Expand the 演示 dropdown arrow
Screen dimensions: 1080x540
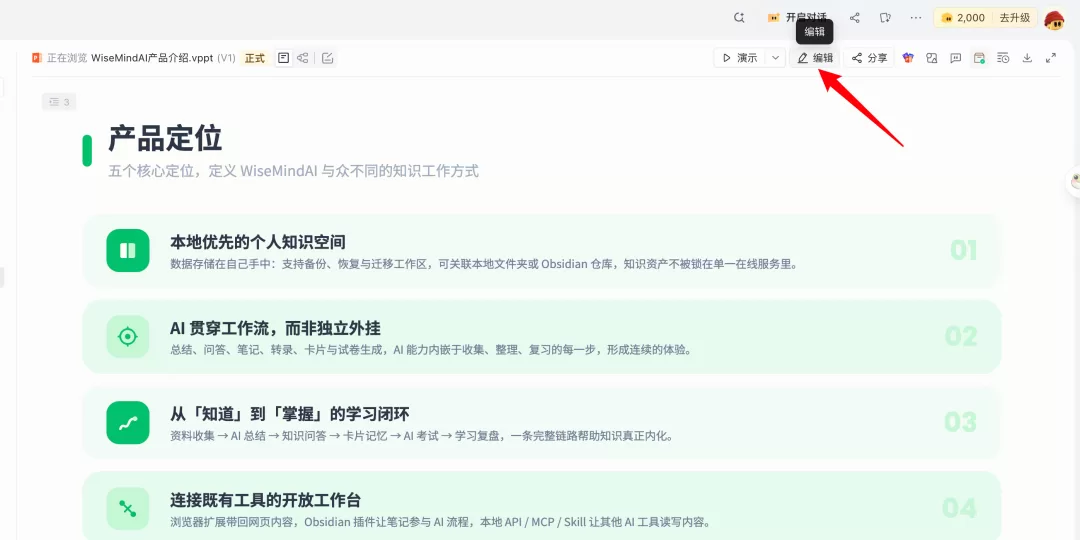tap(776, 58)
